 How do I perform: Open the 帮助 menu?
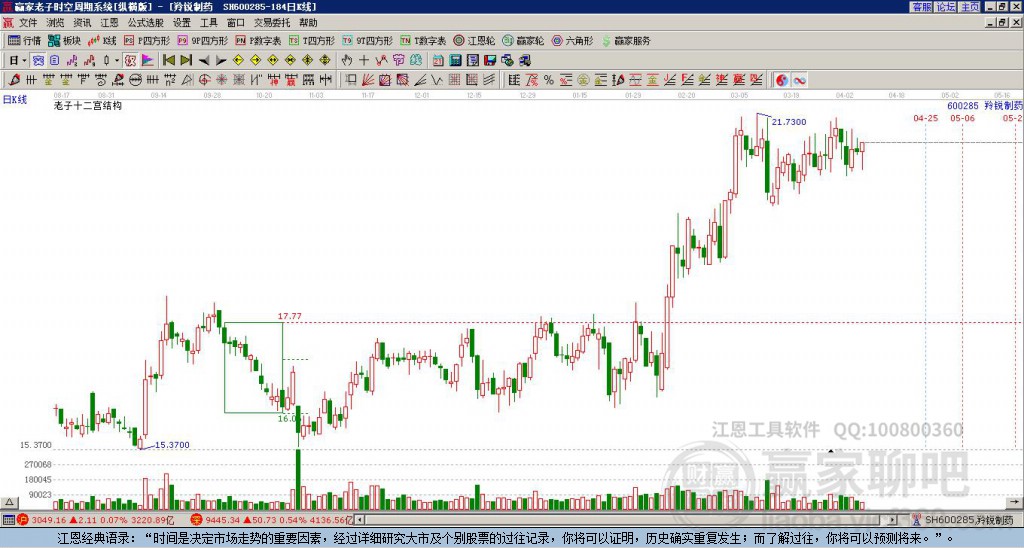click(x=308, y=23)
